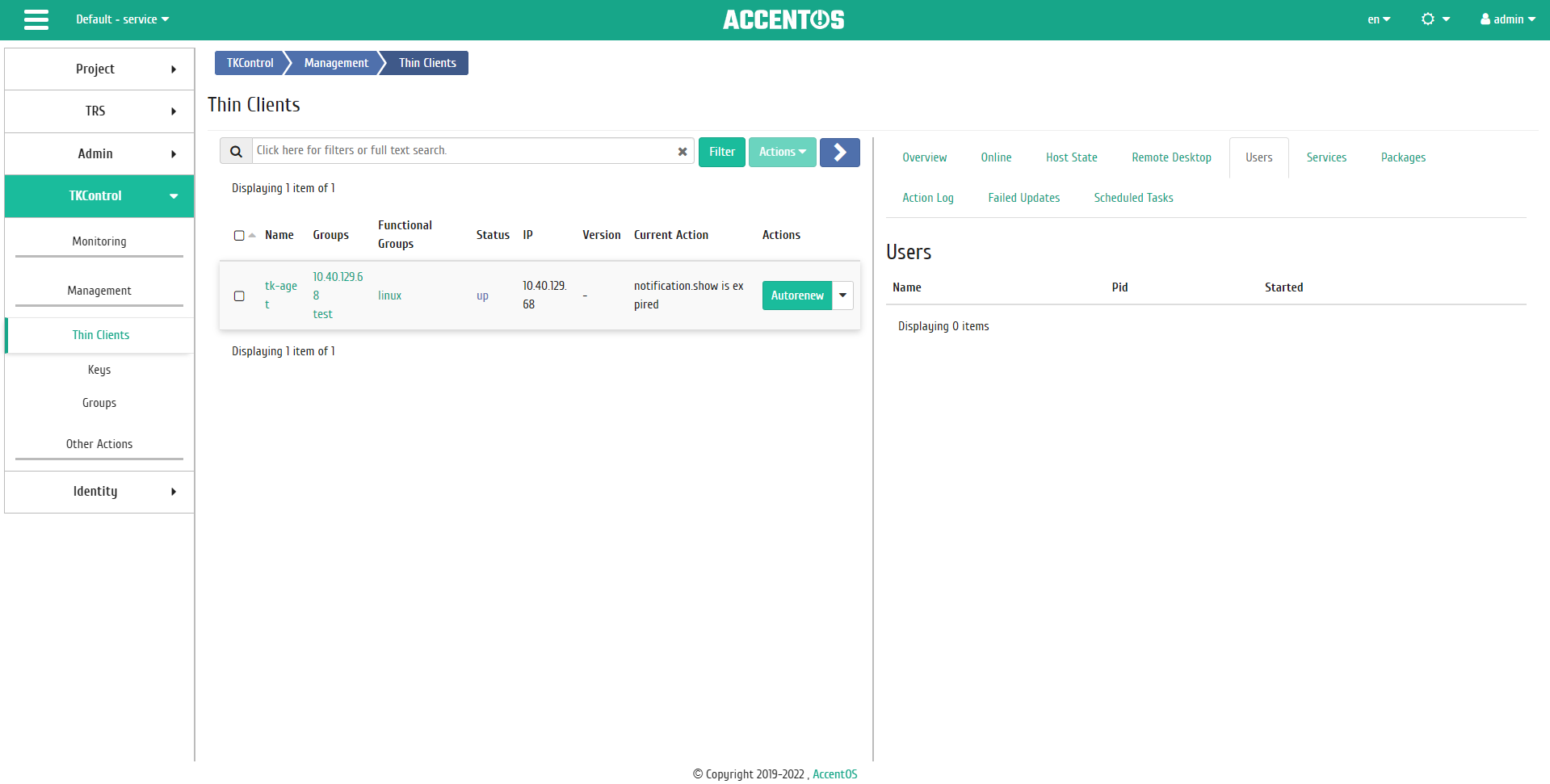Click the Started column header in Users

point(1283,287)
